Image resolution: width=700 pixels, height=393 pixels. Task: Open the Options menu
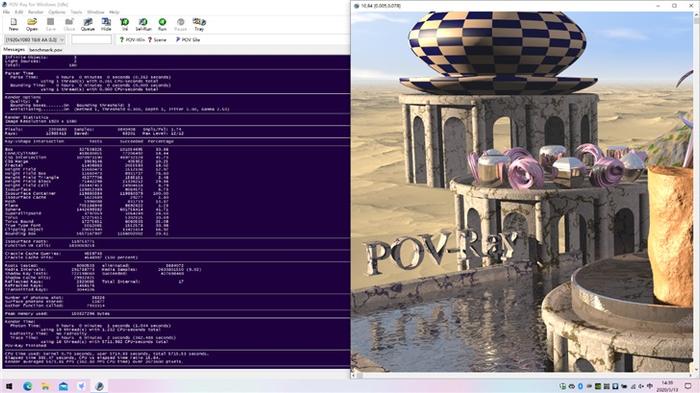[x=57, y=12]
